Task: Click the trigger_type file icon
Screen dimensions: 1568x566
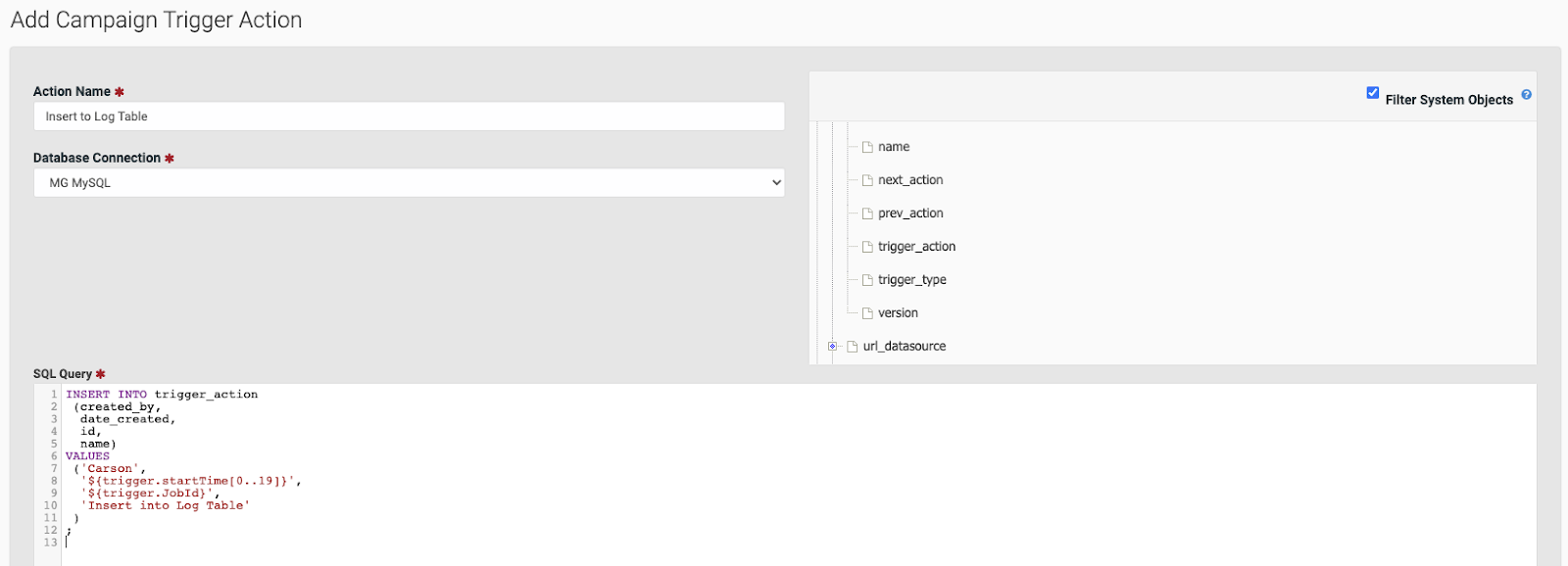Action: pyautogui.click(x=867, y=280)
